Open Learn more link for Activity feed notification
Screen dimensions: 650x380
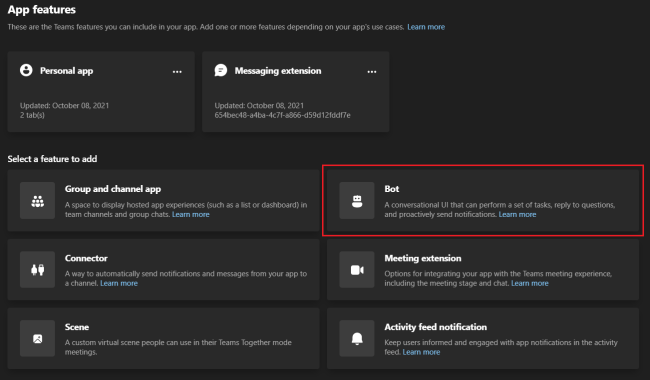tap(421, 352)
